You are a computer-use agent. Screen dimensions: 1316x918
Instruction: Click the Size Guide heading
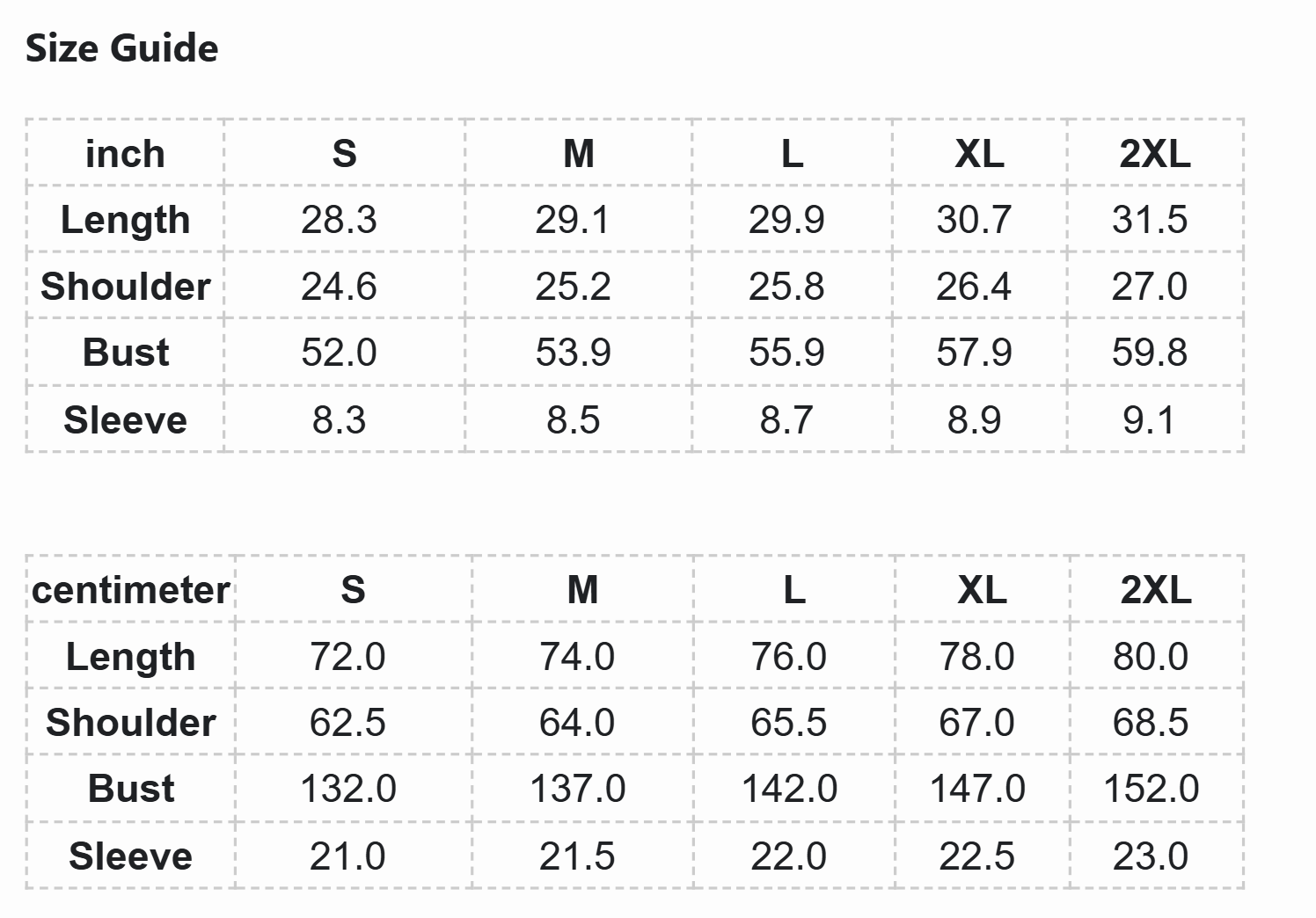pyautogui.click(x=121, y=48)
